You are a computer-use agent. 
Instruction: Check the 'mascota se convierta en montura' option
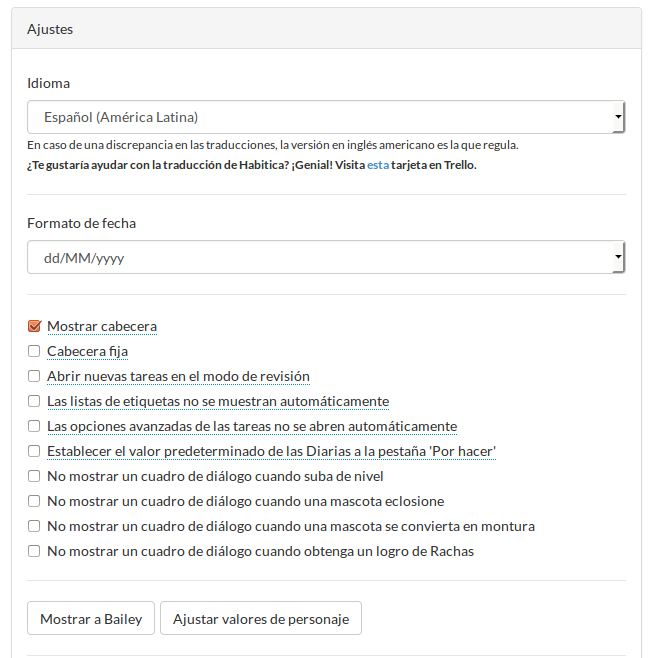[34, 526]
